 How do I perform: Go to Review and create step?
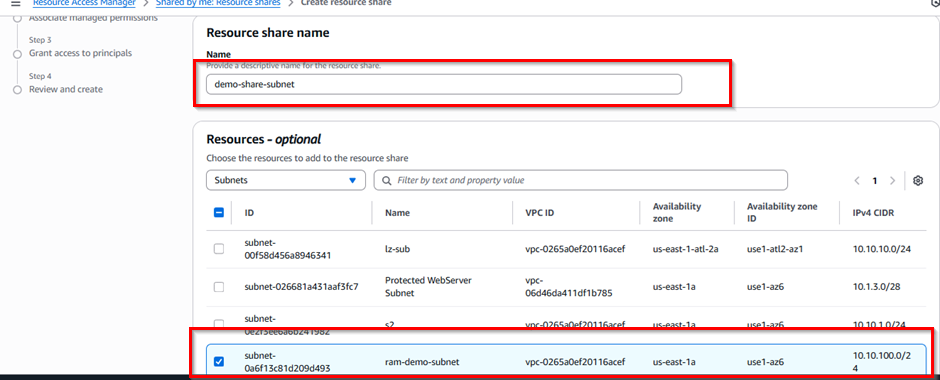pyautogui.click(x=66, y=89)
